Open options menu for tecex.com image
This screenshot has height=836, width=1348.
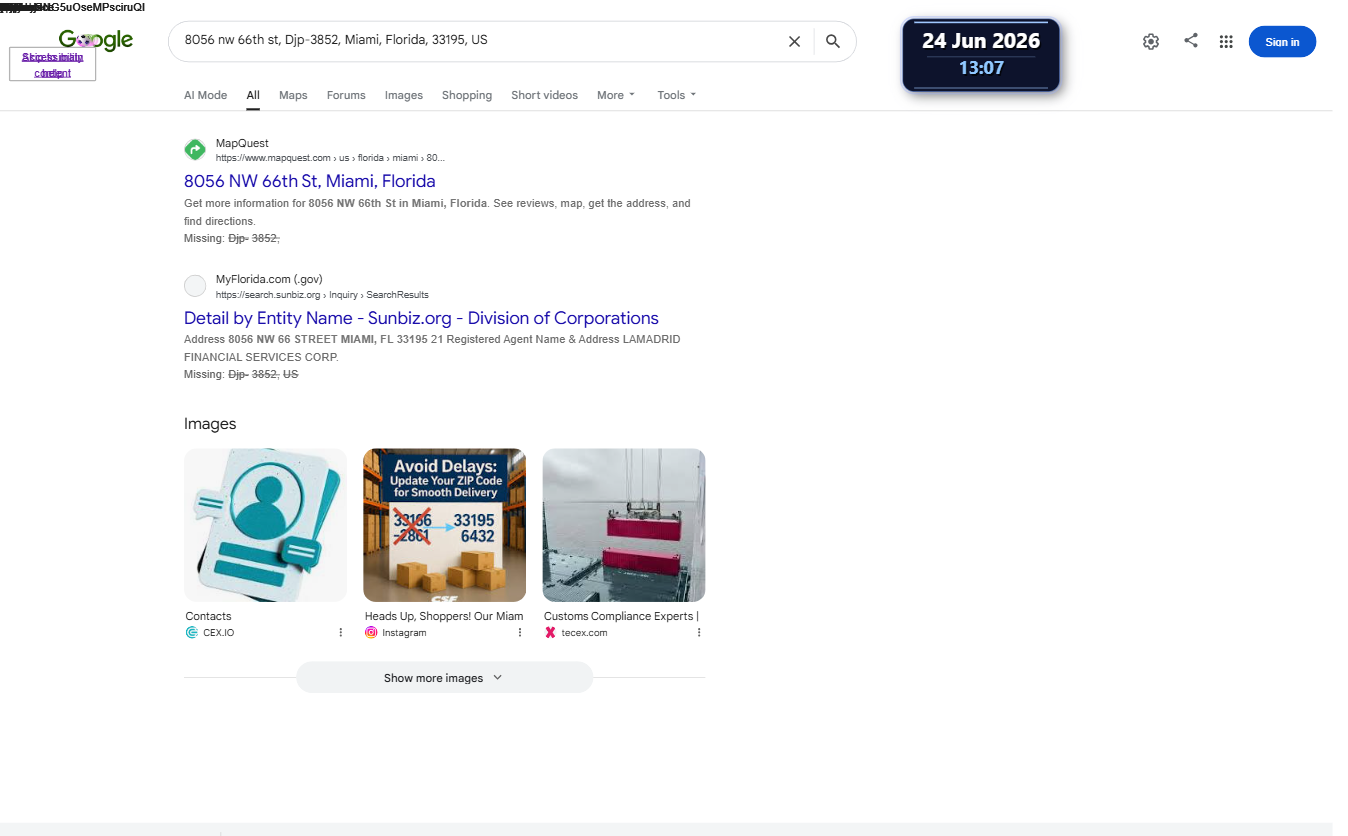[698, 632]
